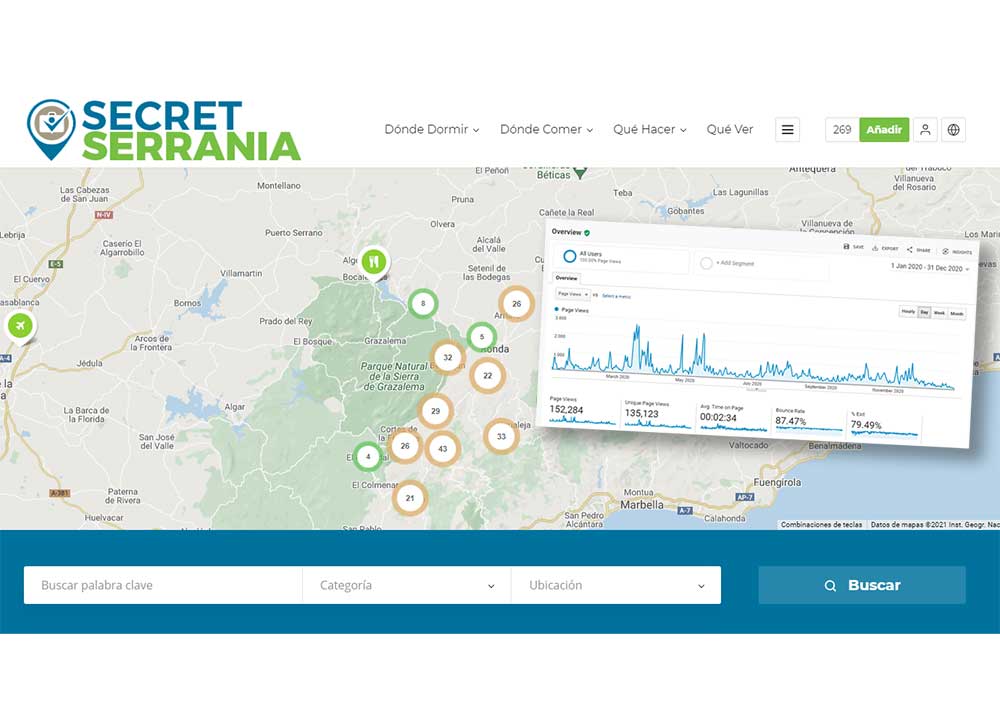Click the airport plane map marker
Viewport: 1000px width, 725px height.
[x=18, y=326]
